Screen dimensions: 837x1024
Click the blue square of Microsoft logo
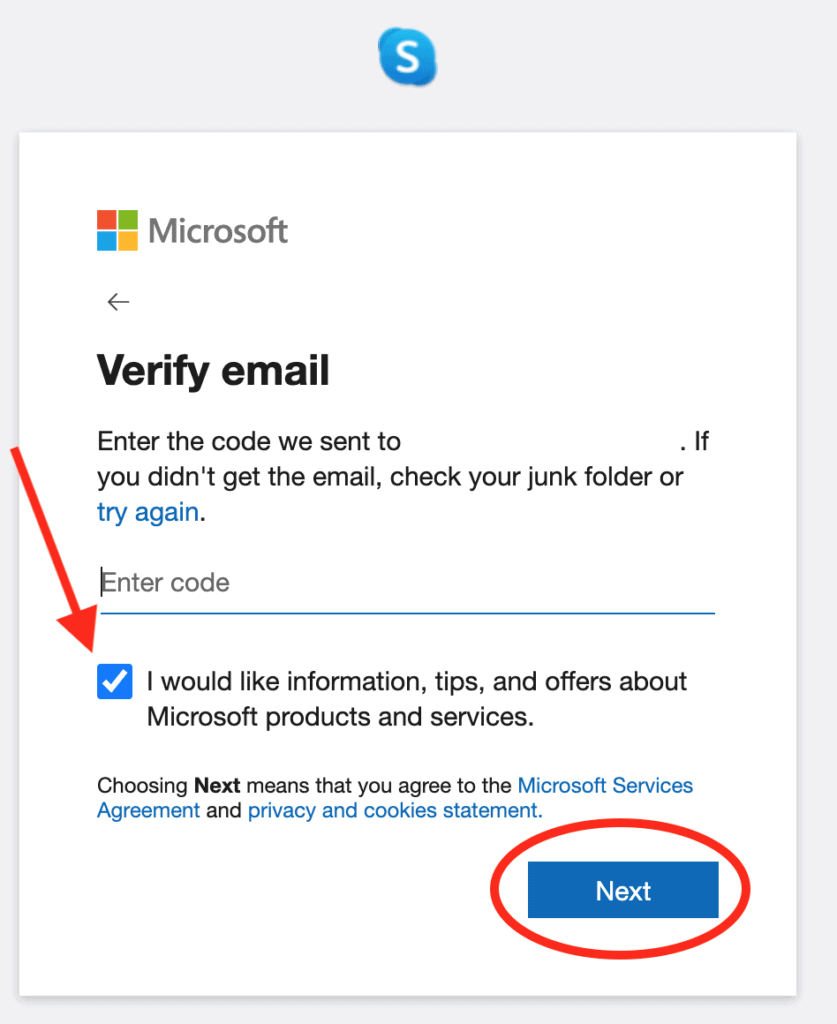pos(107,241)
